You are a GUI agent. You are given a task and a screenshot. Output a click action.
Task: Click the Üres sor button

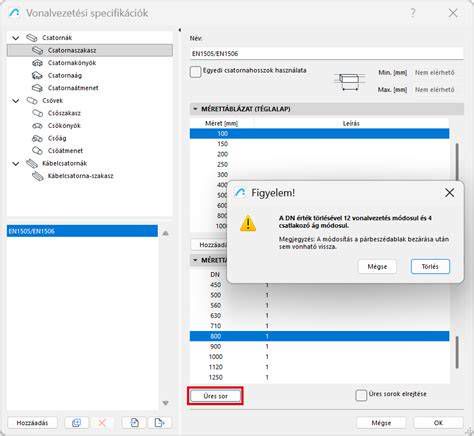[215, 396]
